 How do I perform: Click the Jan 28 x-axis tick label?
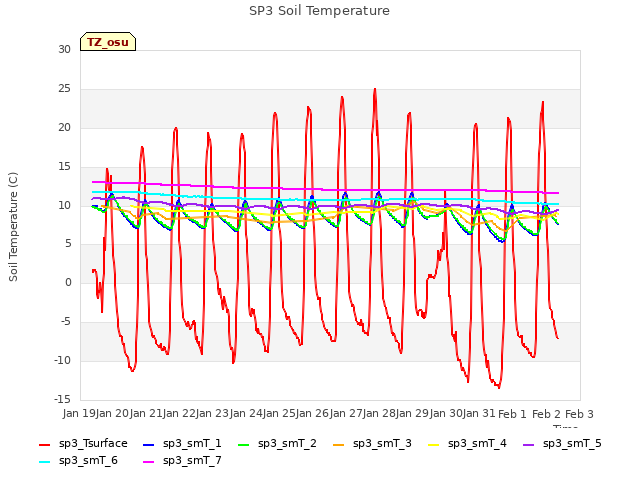[380, 413]
